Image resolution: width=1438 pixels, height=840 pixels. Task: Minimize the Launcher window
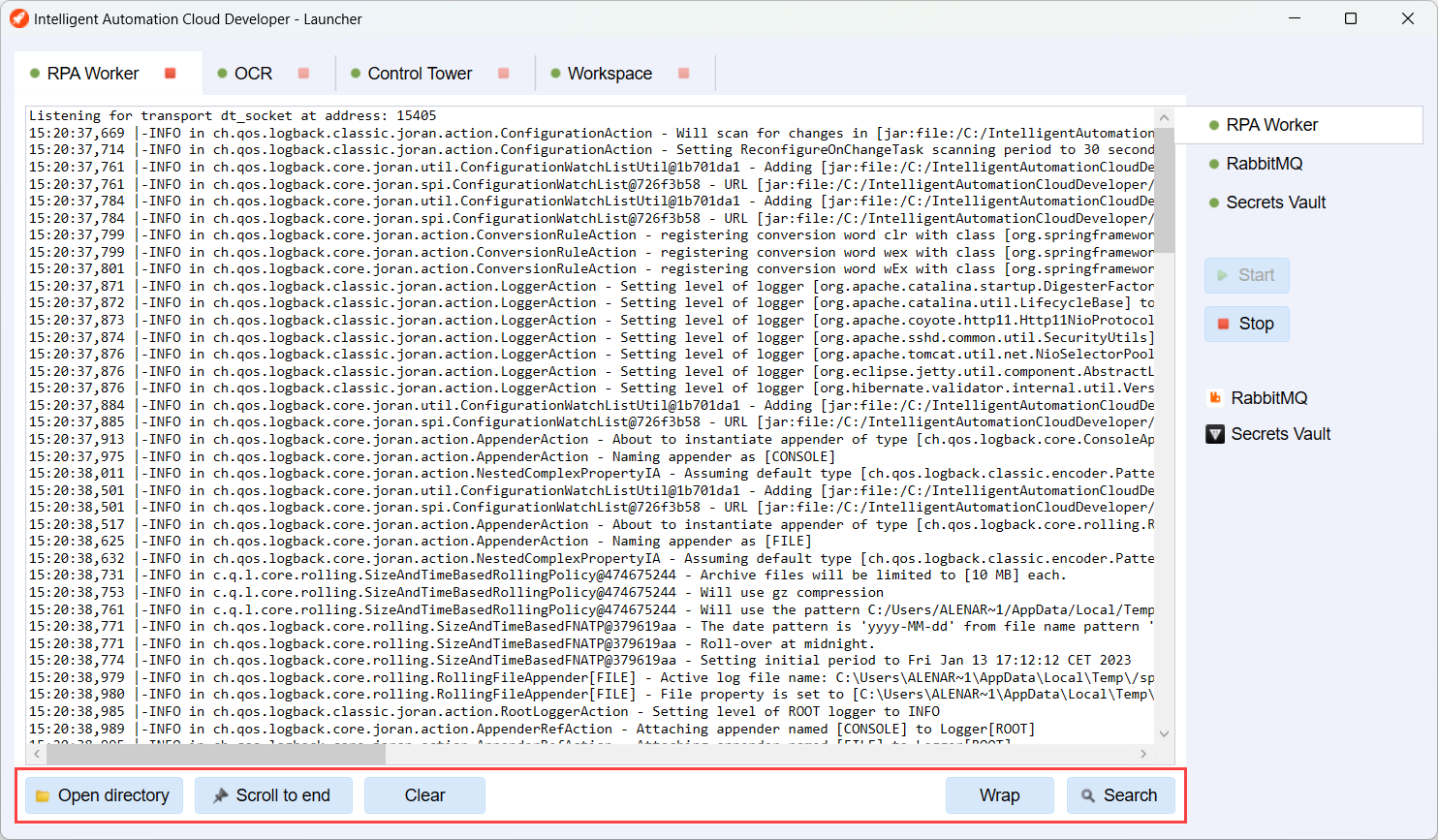point(1295,18)
